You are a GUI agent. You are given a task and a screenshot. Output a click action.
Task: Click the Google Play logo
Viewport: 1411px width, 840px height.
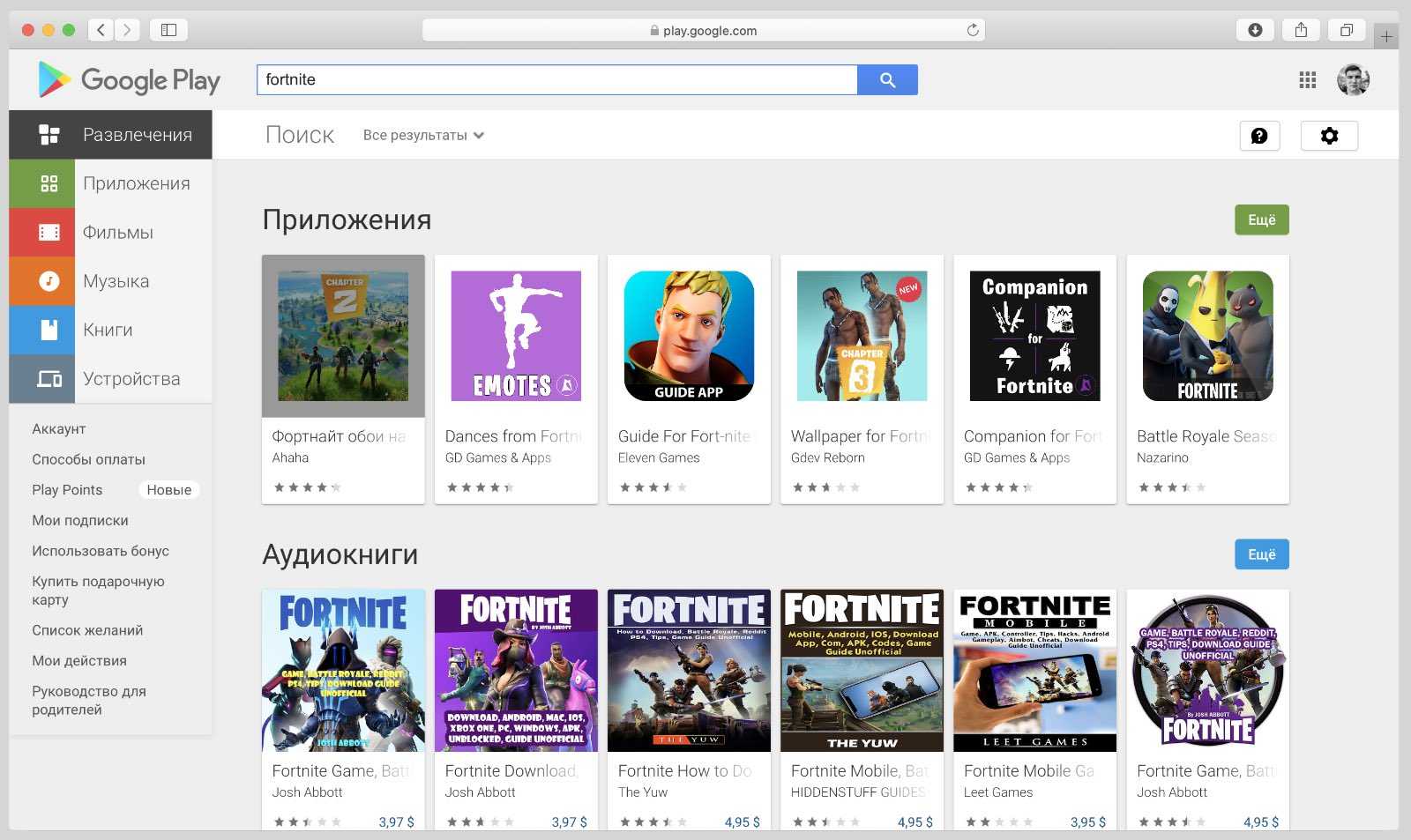tap(129, 80)
